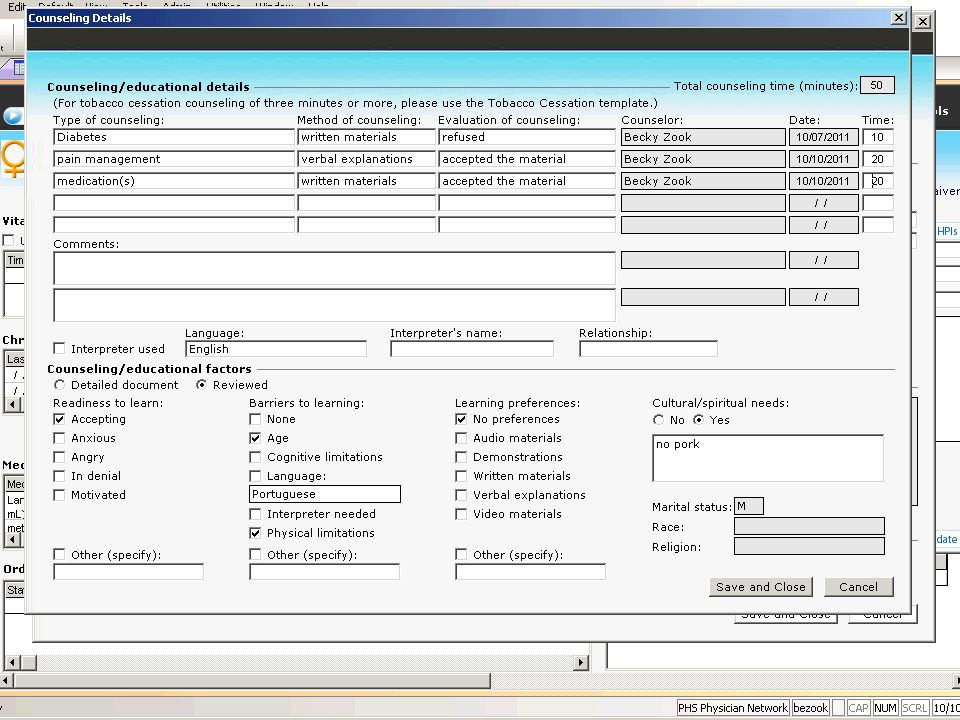The image size is (960, 720).
Task: Tick the Demonstrations checkbox
Action: click(461, 457)
